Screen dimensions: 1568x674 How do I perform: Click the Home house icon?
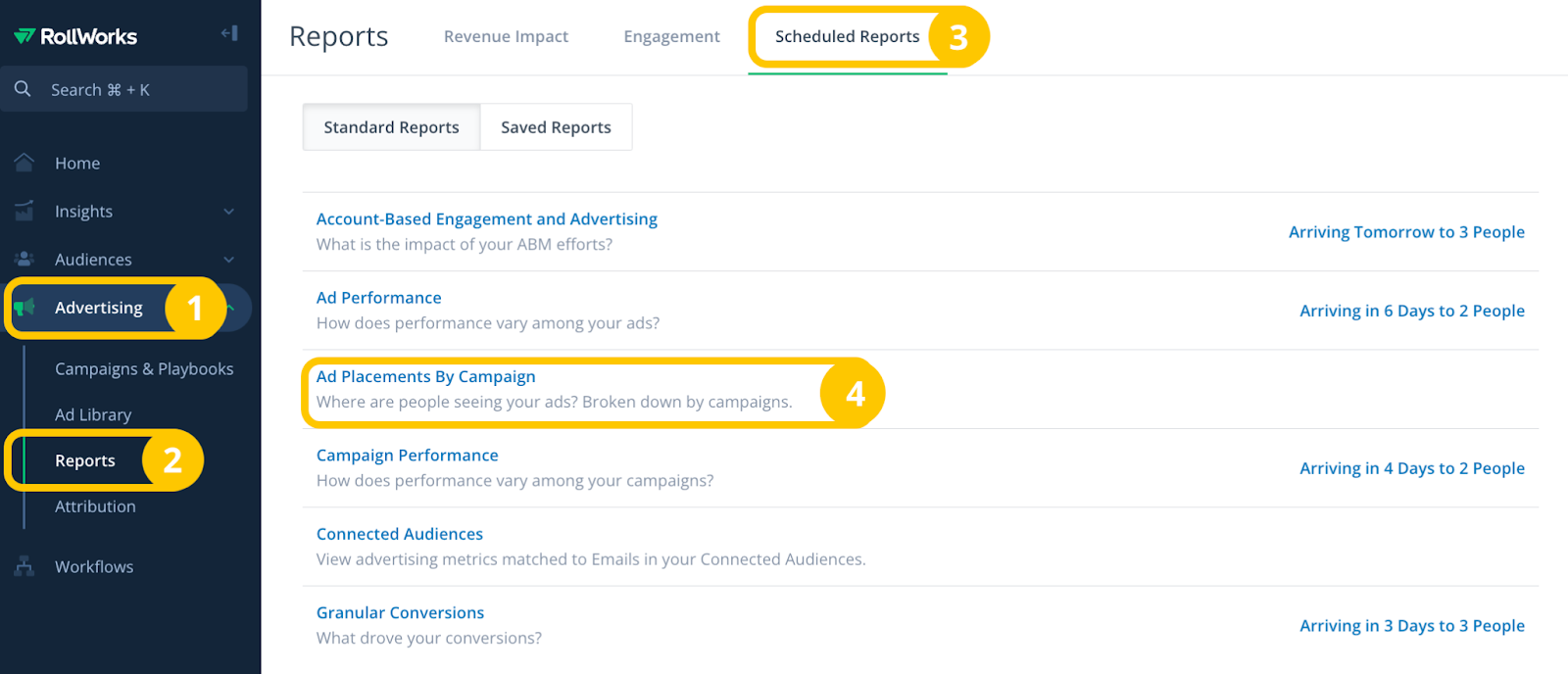click(x=24, y=163)
